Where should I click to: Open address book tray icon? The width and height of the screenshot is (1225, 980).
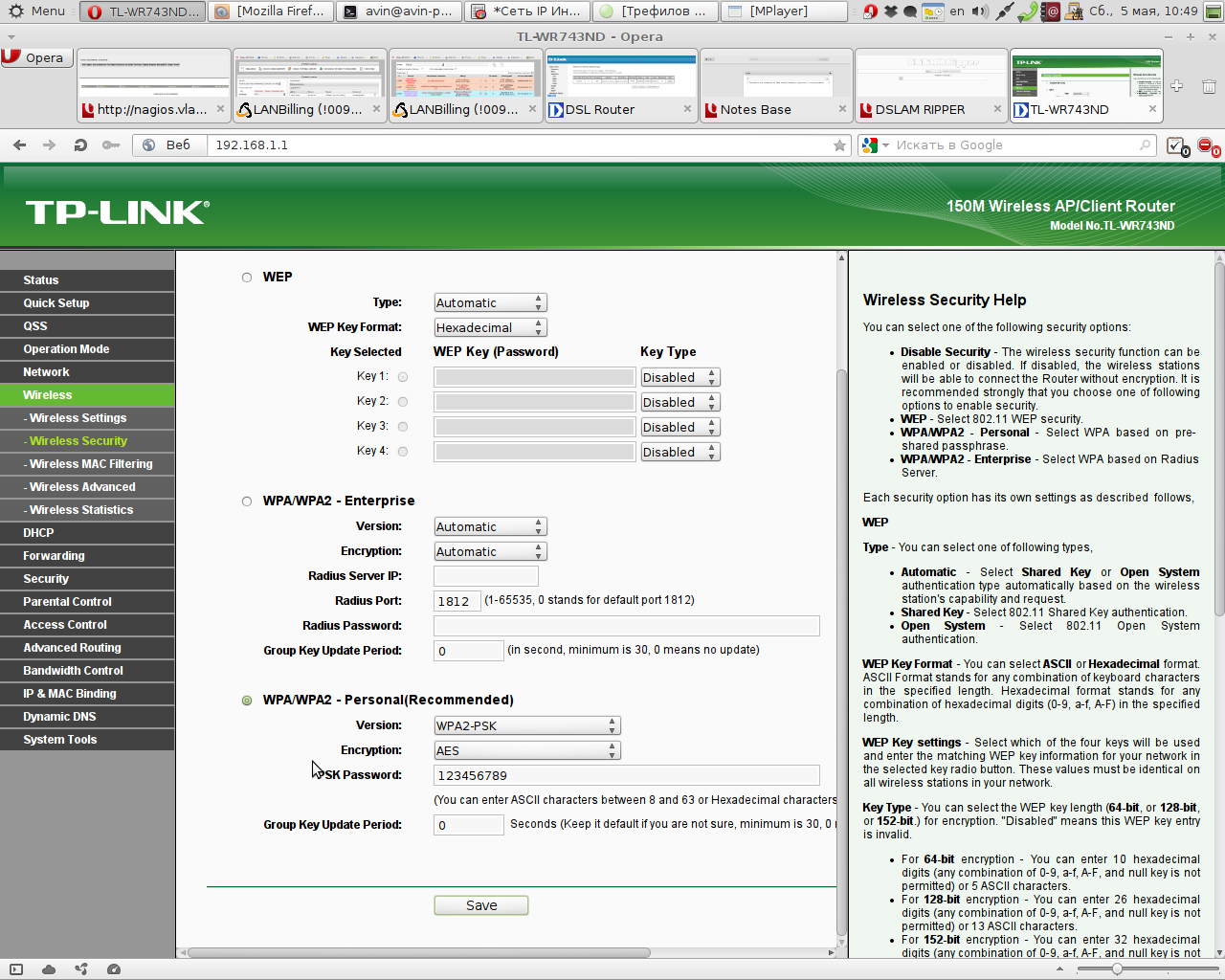(1051, 11)
